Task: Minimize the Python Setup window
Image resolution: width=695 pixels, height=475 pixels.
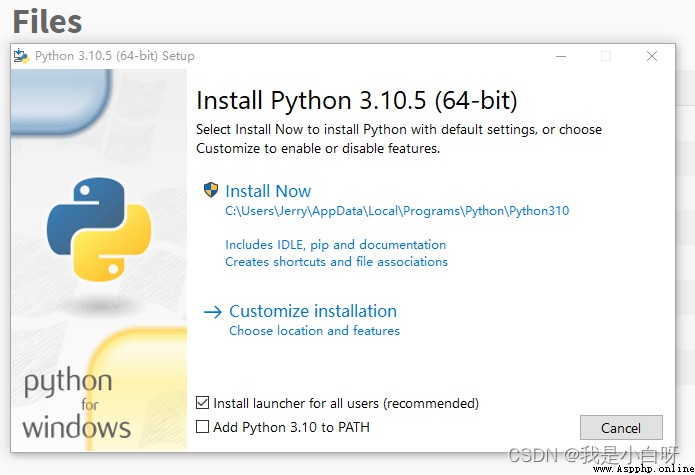Action: pos(561,56)
